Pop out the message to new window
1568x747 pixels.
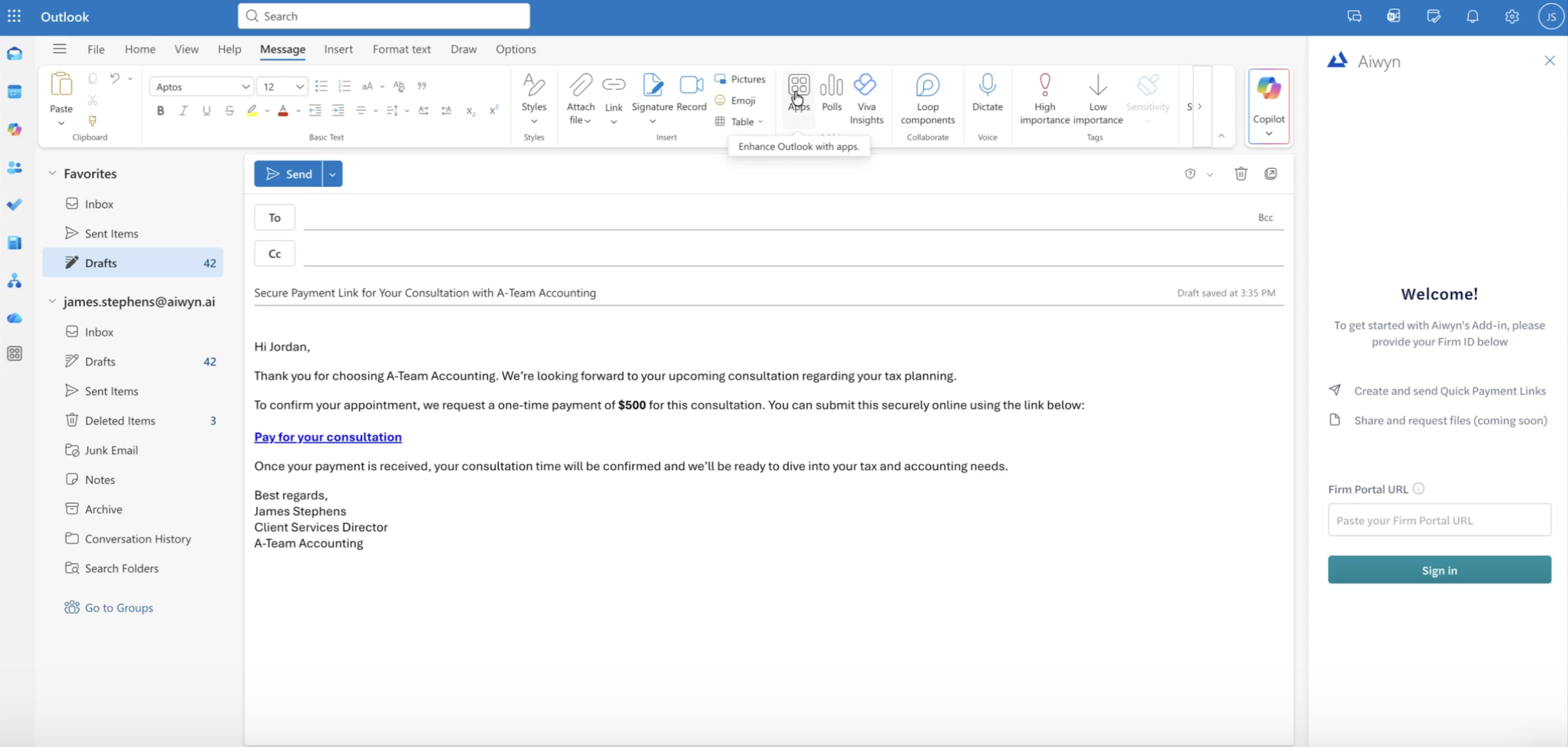(x=1270, y=173)
